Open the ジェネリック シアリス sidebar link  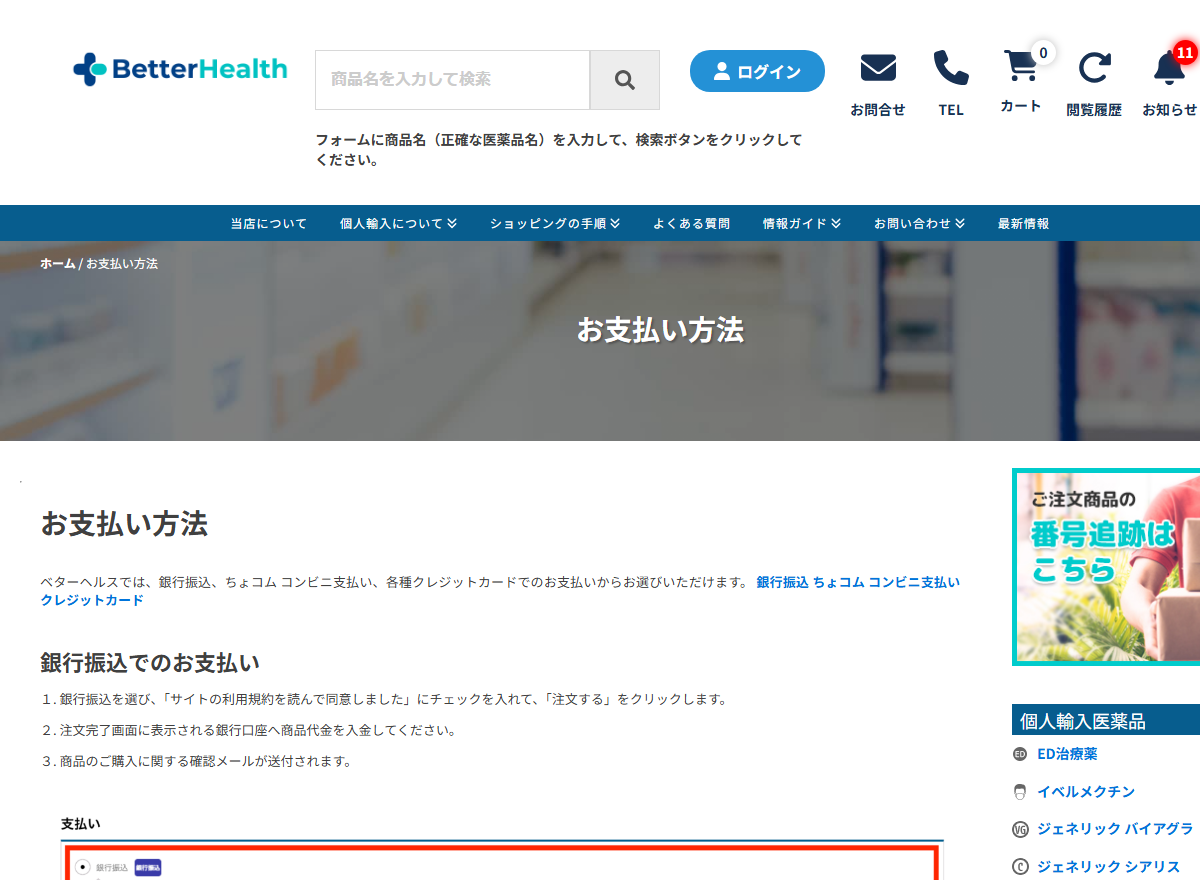tap(1108, 867)
